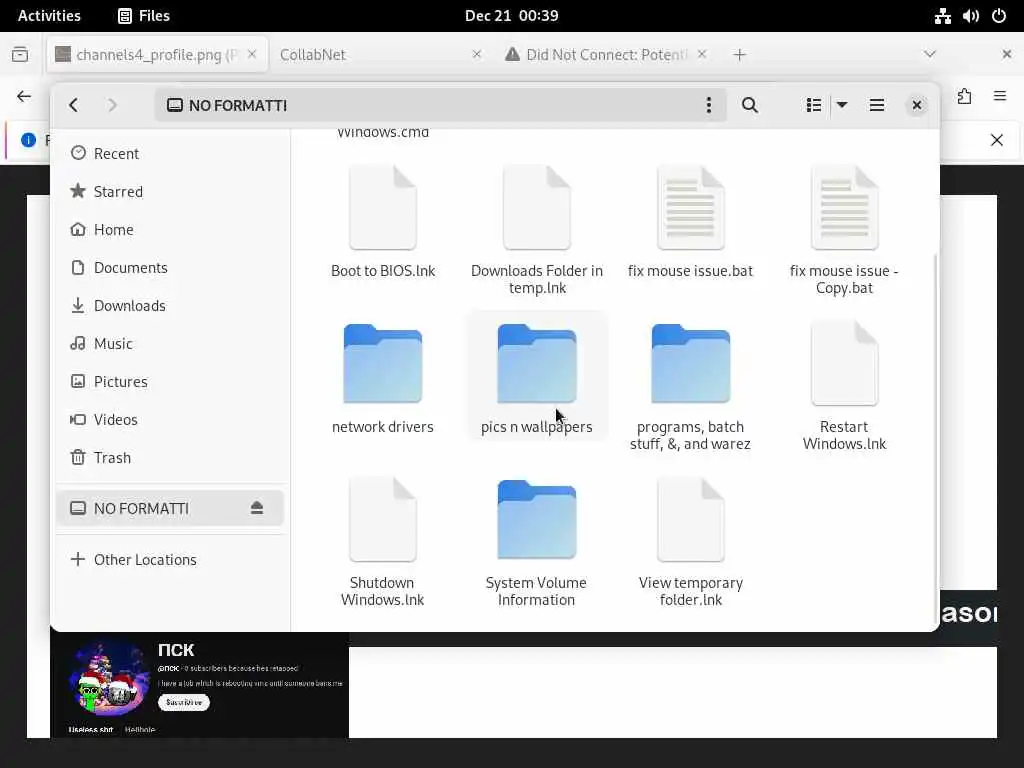1024x768 pixels.
Task: Go back in Files window
Action: point(74,105)
